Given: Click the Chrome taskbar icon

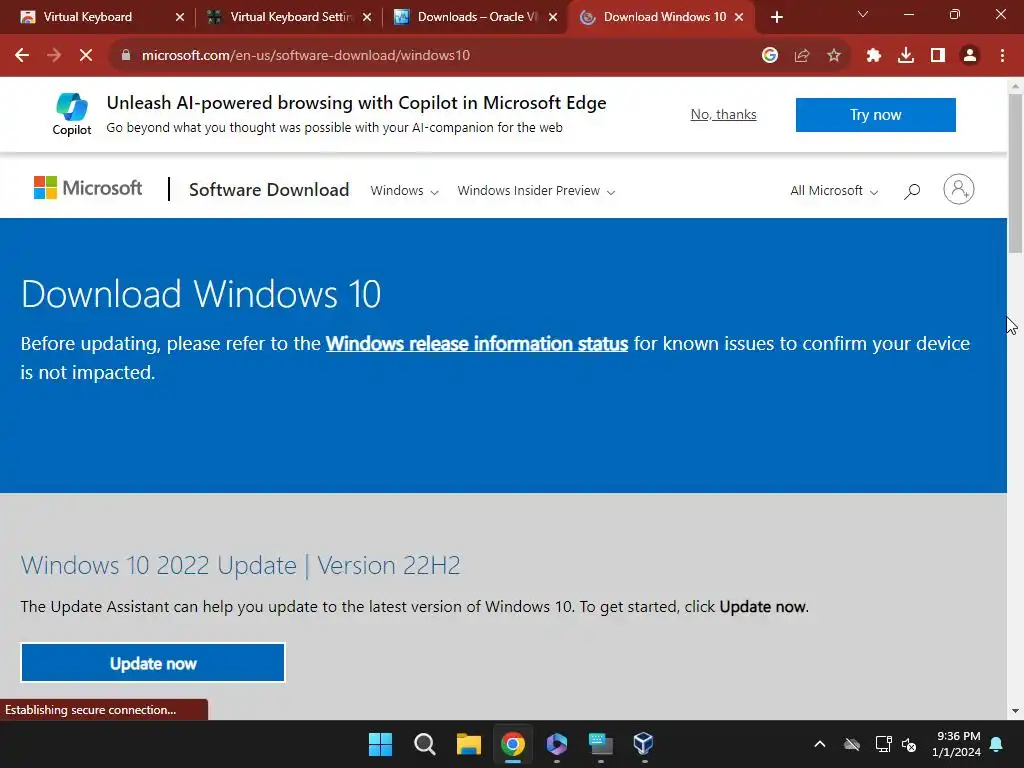Looking at the screenshot, I should click(513, 744).
